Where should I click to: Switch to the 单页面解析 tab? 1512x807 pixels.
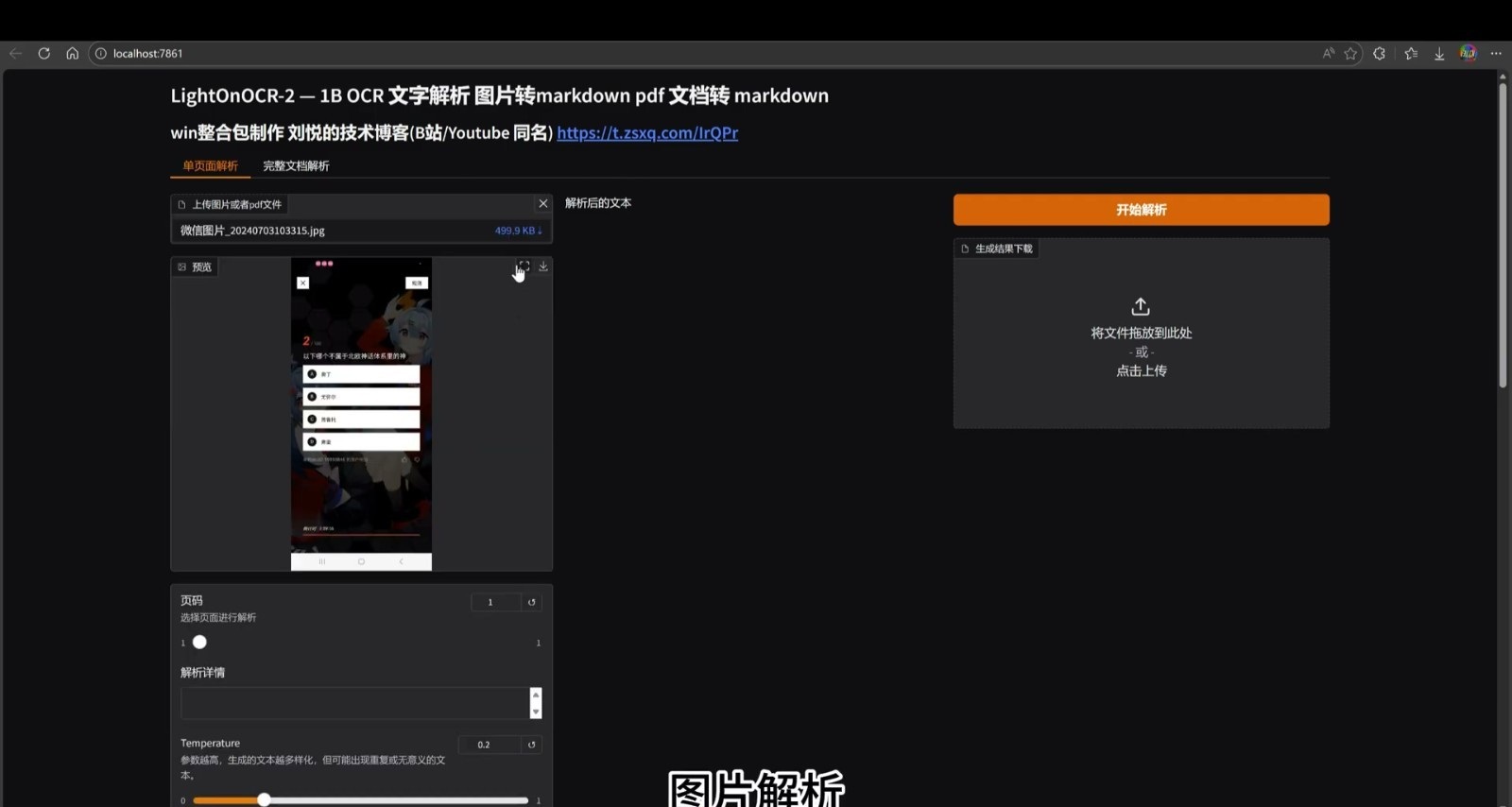click(x=210, y=166)
